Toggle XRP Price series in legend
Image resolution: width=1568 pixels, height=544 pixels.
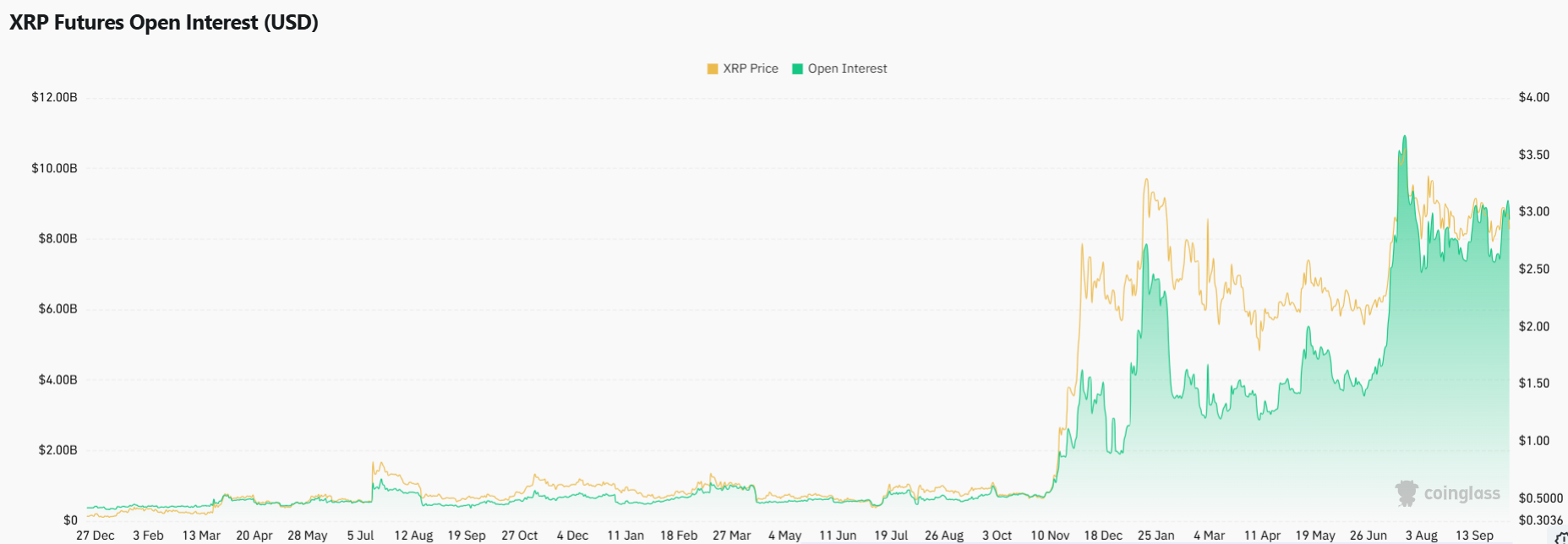750,68
